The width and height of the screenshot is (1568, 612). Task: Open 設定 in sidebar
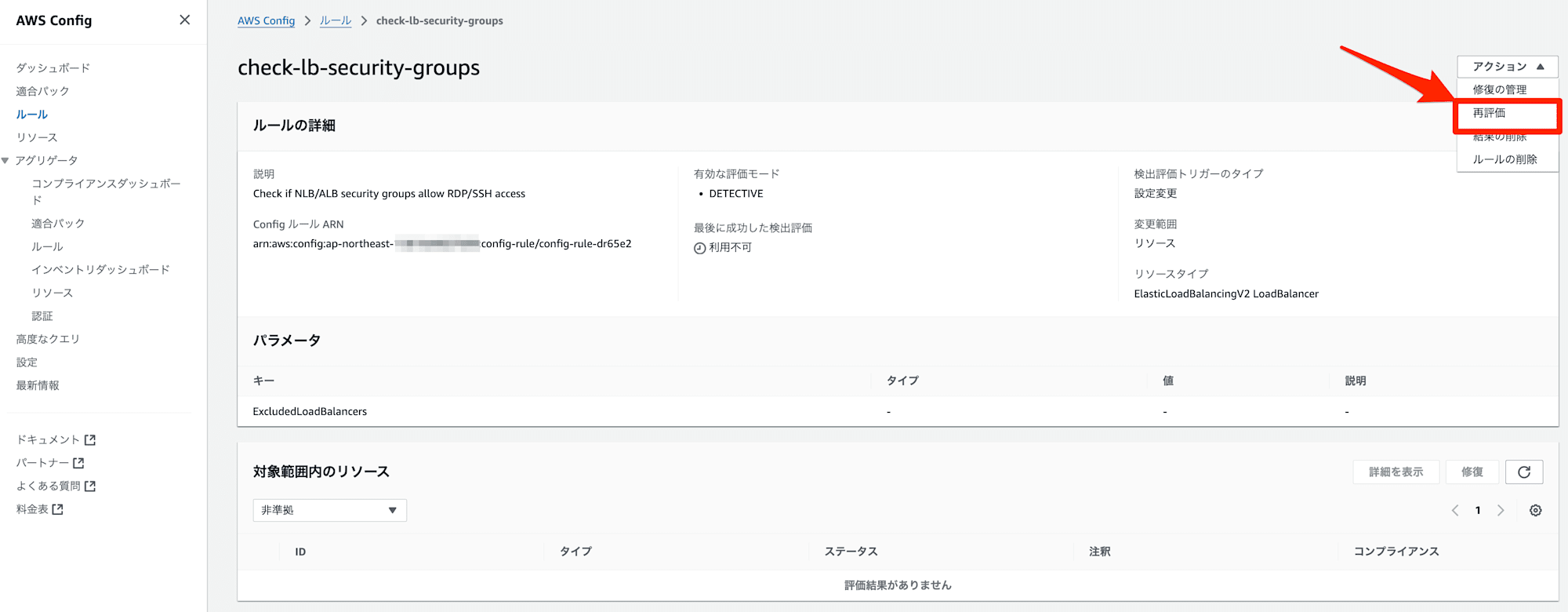point(27,362)
